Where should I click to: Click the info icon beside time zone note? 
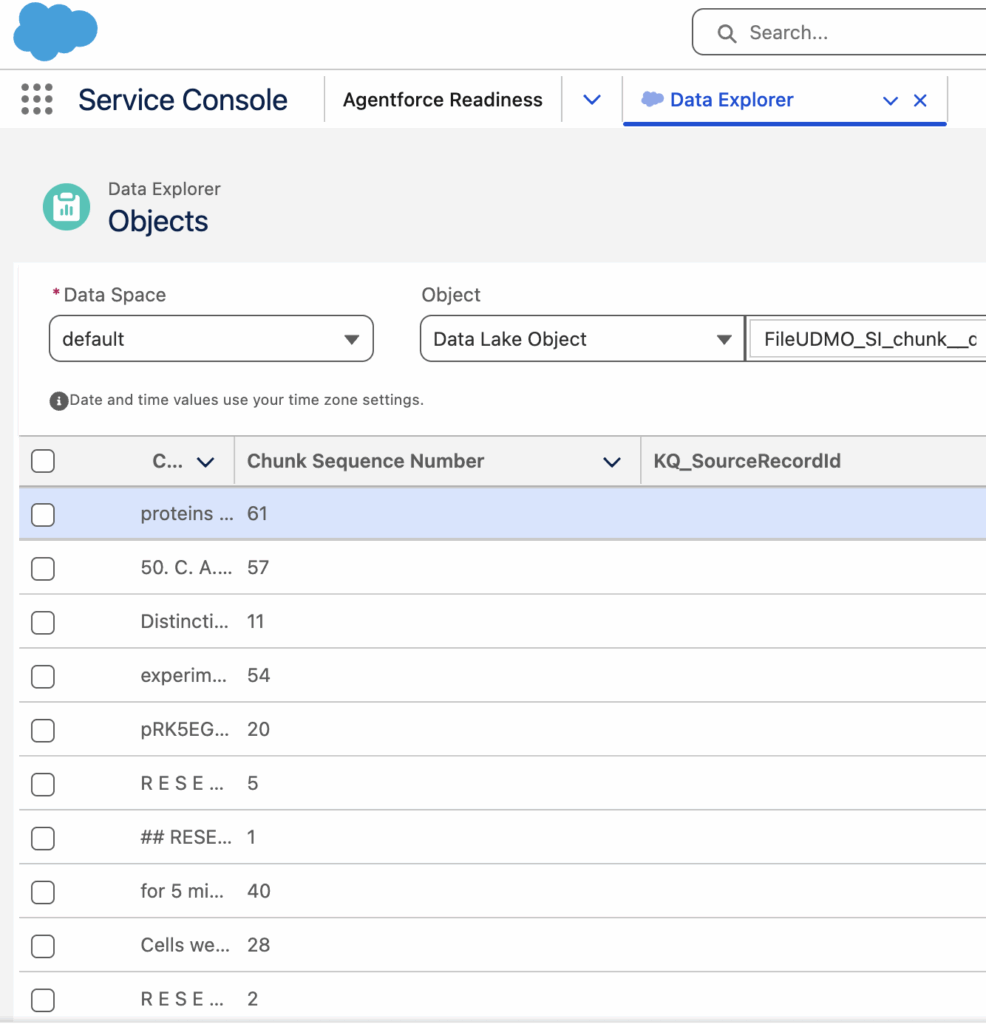click(x=59, y=400)
